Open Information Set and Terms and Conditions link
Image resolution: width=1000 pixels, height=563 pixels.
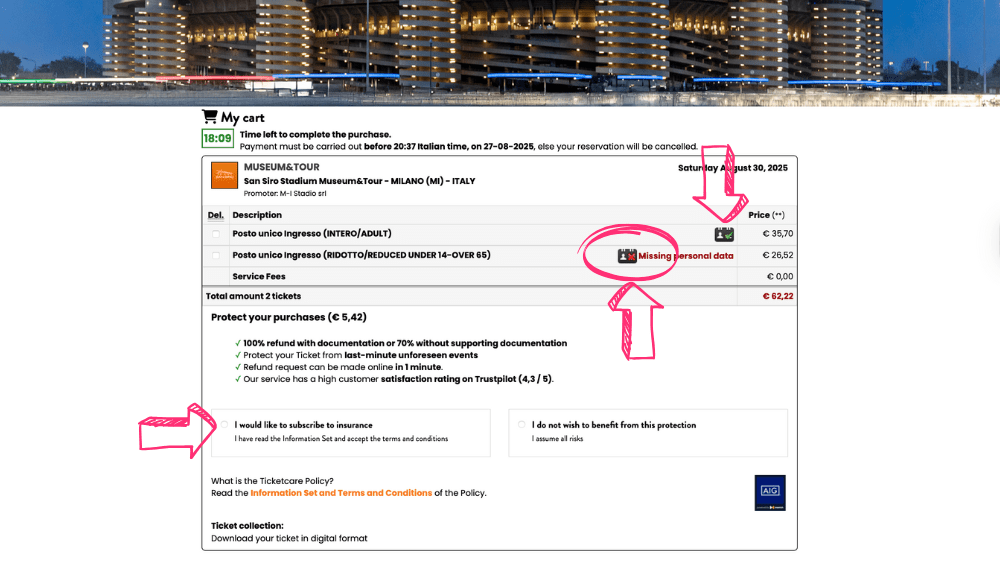tap(341, 493)
